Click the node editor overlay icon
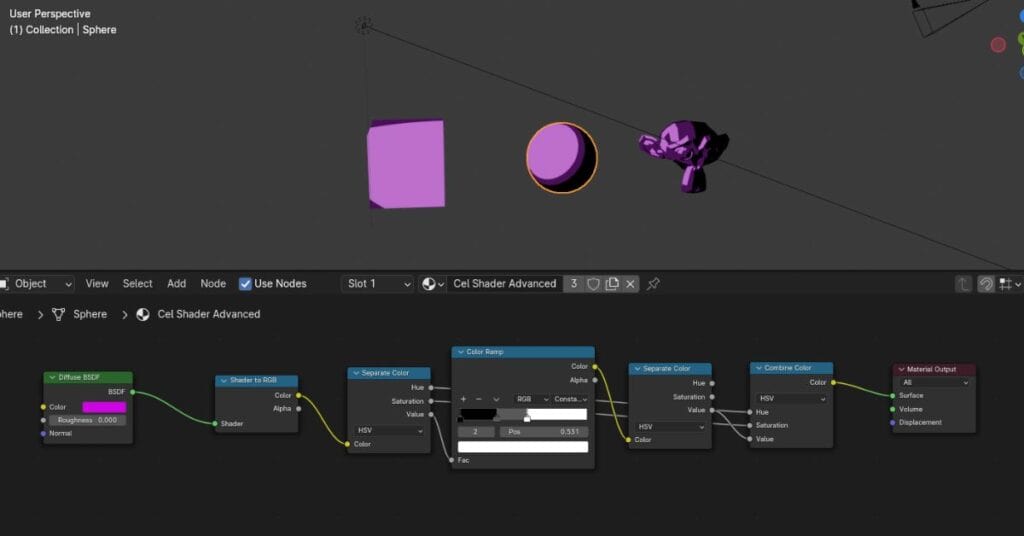Viewport: 1024px width, 536px height. coord(986,284)
